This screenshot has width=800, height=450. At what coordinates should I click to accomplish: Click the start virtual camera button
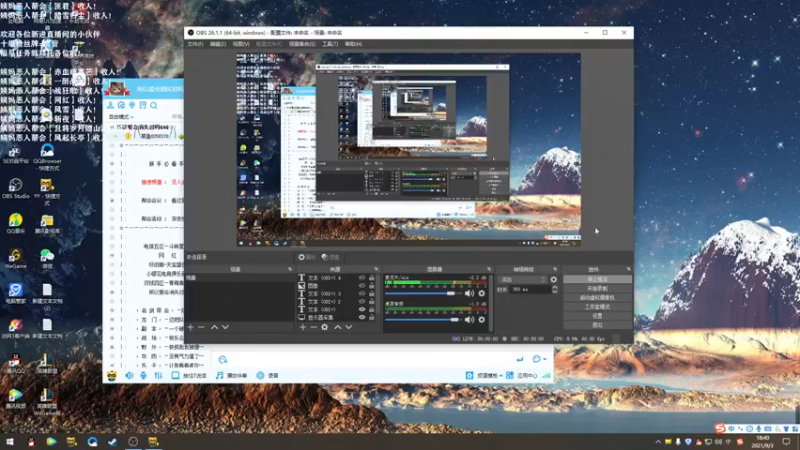(x=597, y=297)
